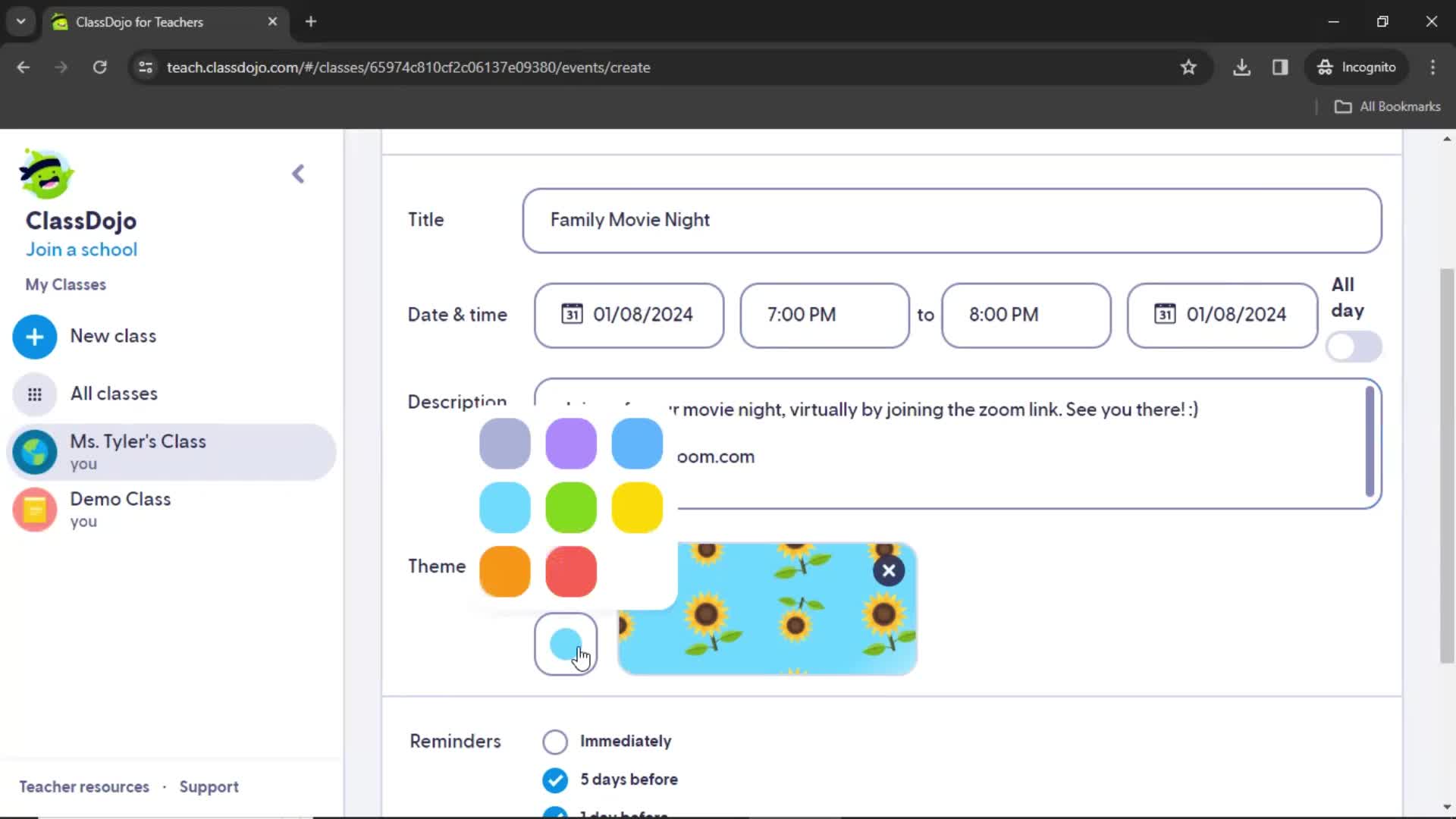Pick the purple color swatch

tap(571, 444)
